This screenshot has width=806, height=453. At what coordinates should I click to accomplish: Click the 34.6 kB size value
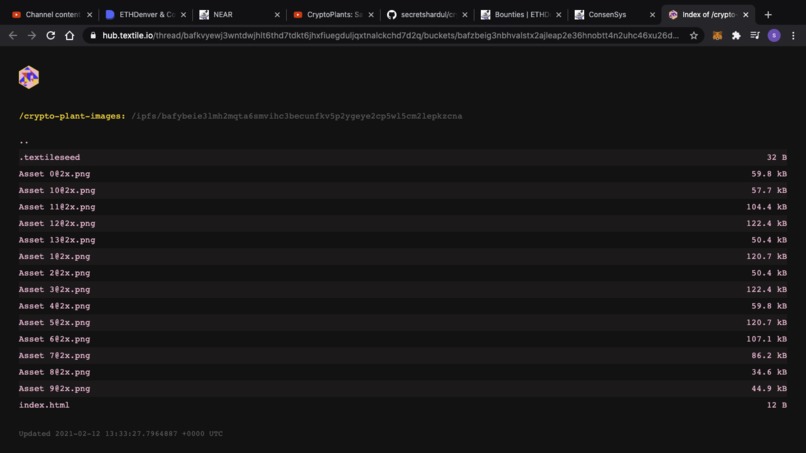(769, 372)
